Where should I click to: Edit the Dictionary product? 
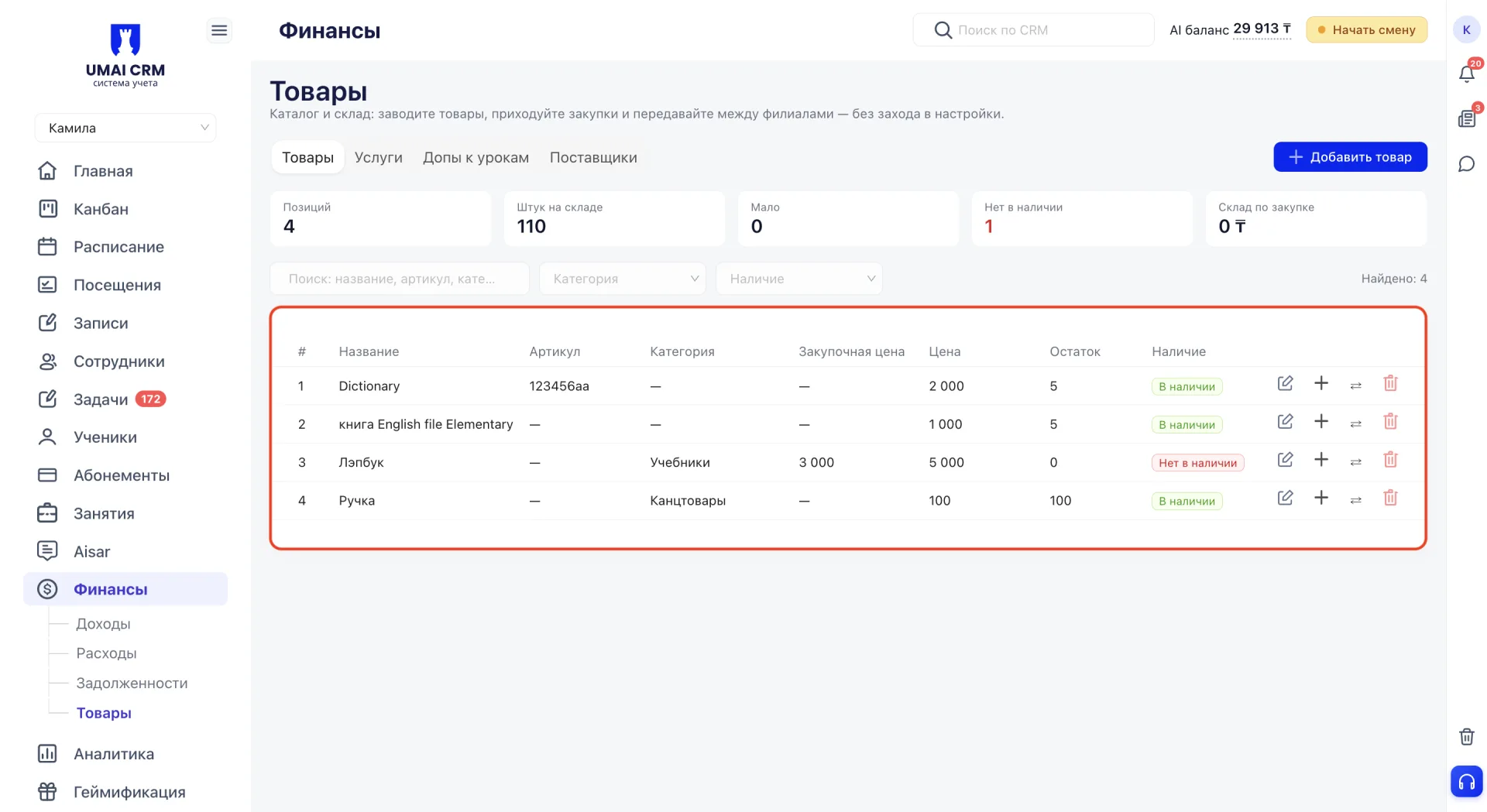pos(1285,383)
